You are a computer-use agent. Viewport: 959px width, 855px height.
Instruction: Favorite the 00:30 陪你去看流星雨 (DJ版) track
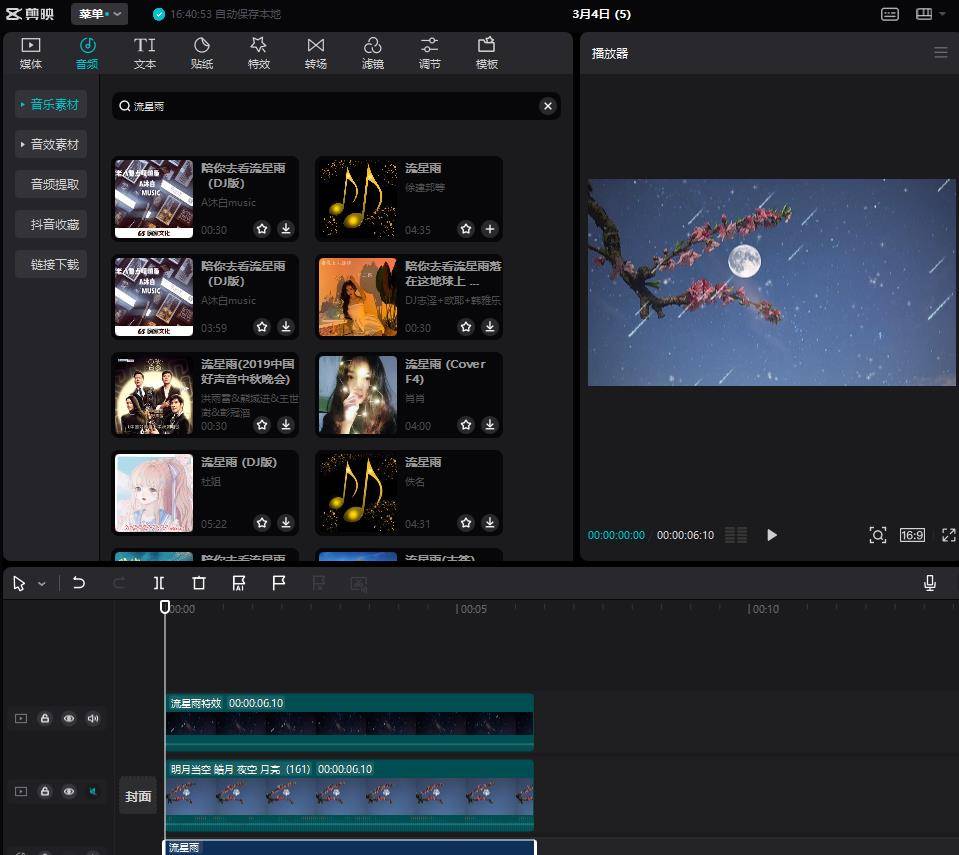point(262,229)
